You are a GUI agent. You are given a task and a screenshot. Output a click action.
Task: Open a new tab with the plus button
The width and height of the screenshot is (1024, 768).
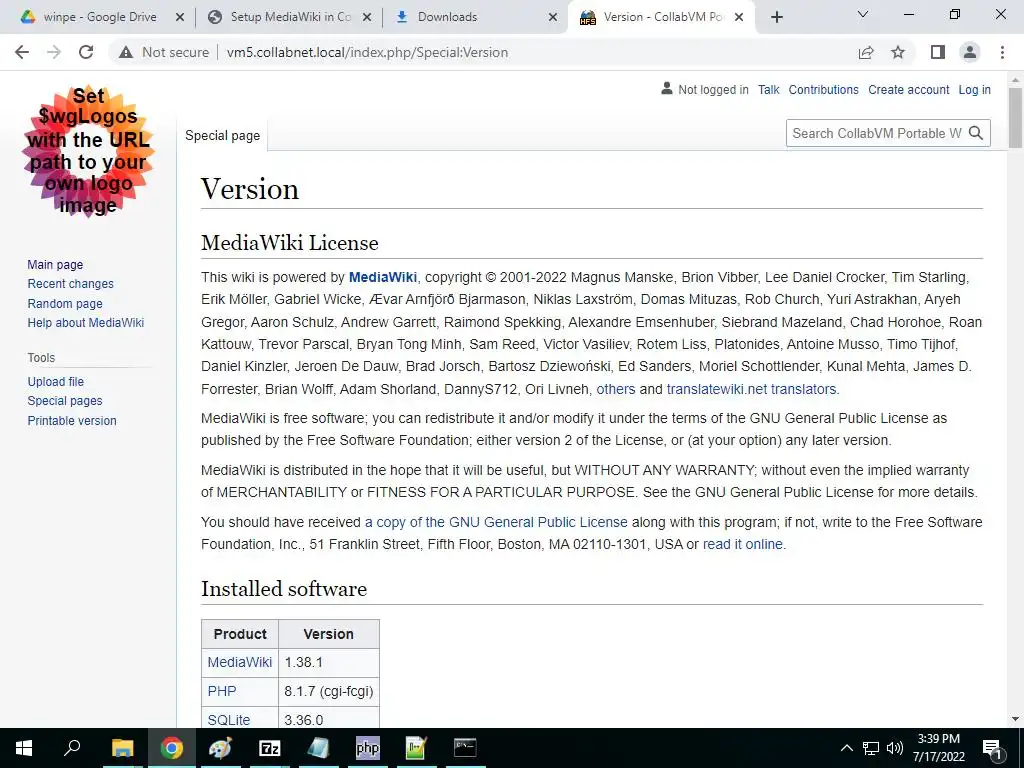point(776,18)
